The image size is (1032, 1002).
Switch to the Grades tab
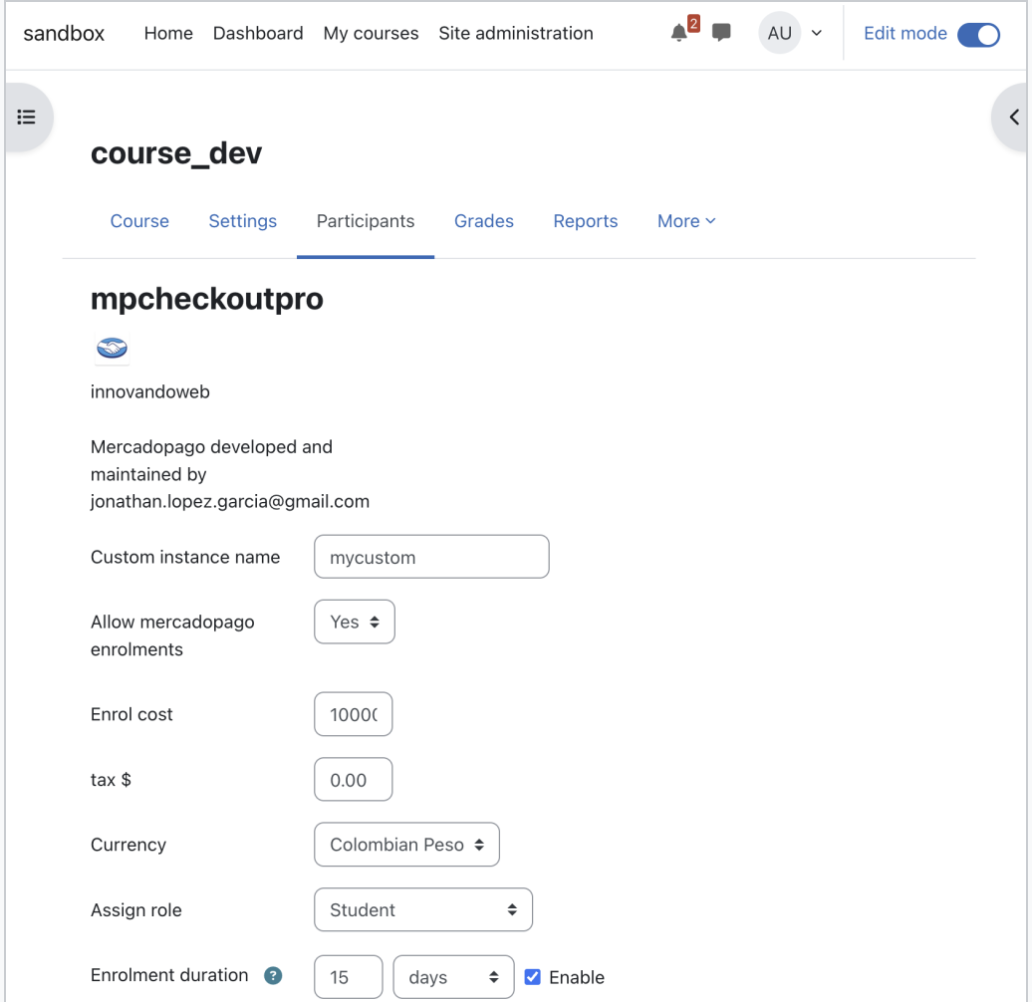tap(484, 221)
